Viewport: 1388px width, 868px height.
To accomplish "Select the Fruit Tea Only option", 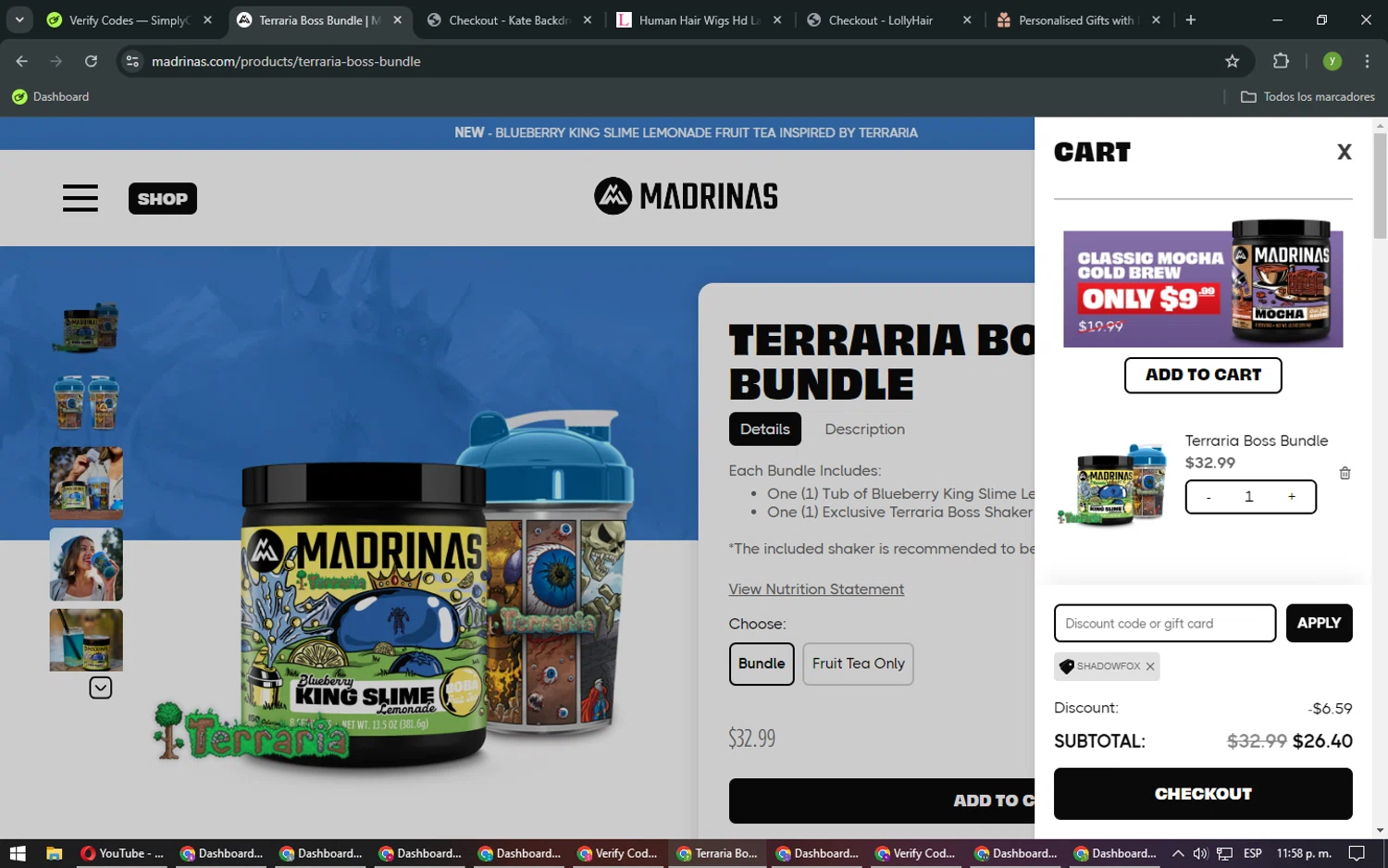I will pos(858,663).
